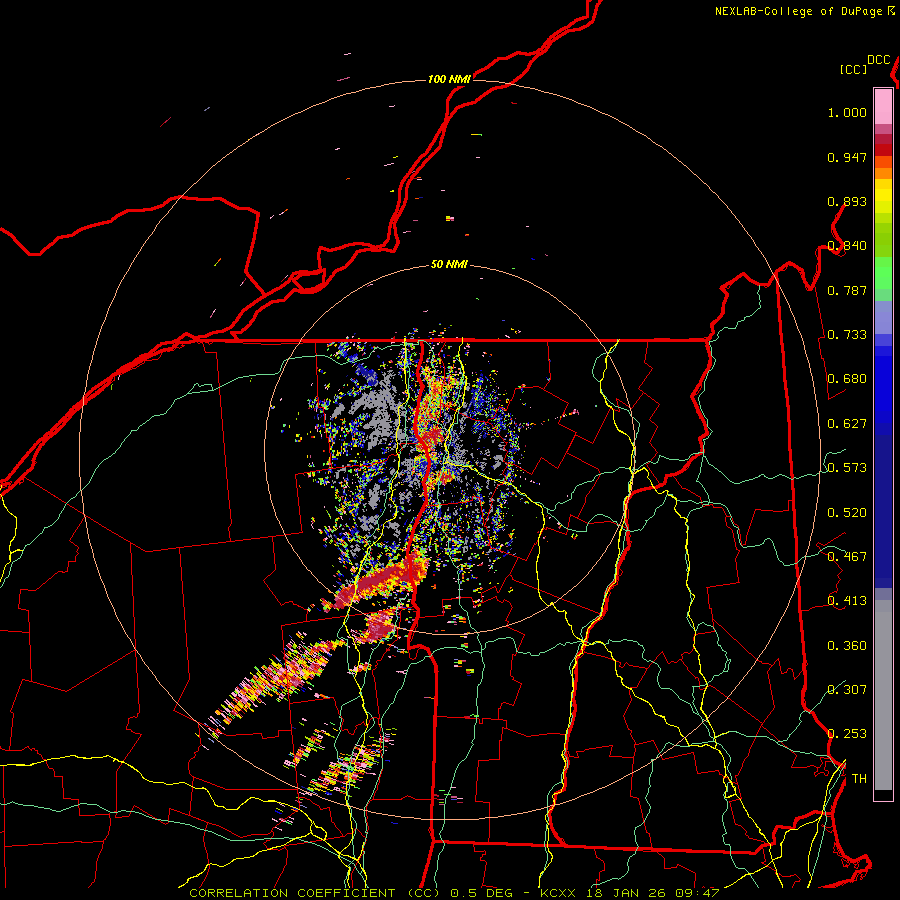
Task: Click the 100 NMI range ring label
Action: click(449, 79)
